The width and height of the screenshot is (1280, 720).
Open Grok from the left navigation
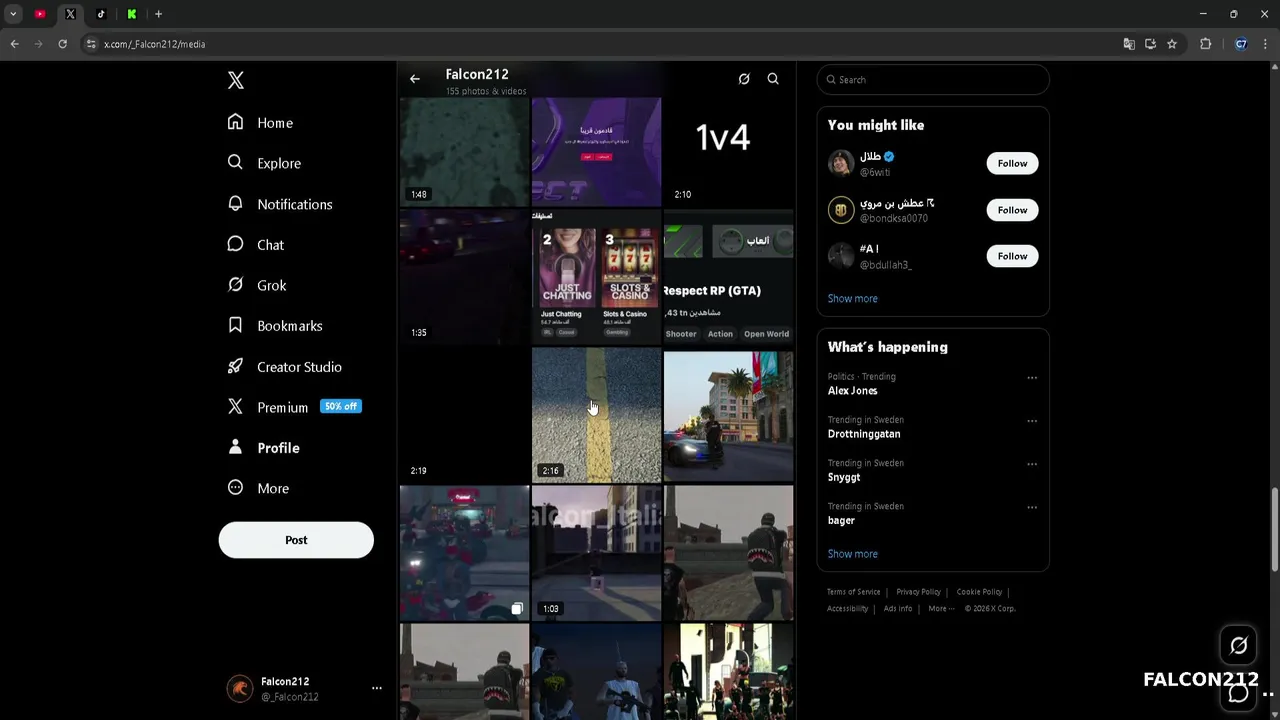(257, 285)
